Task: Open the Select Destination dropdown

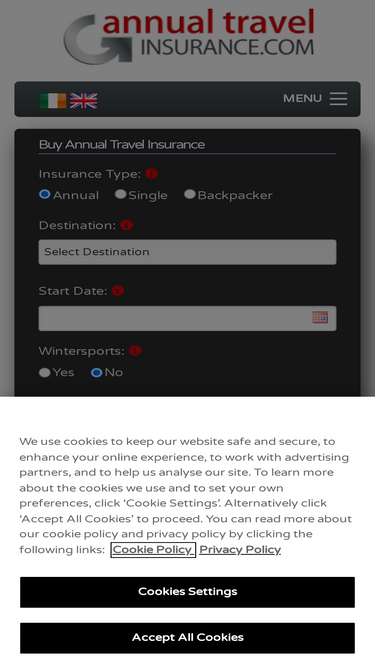Action: (x=188, y=252)
